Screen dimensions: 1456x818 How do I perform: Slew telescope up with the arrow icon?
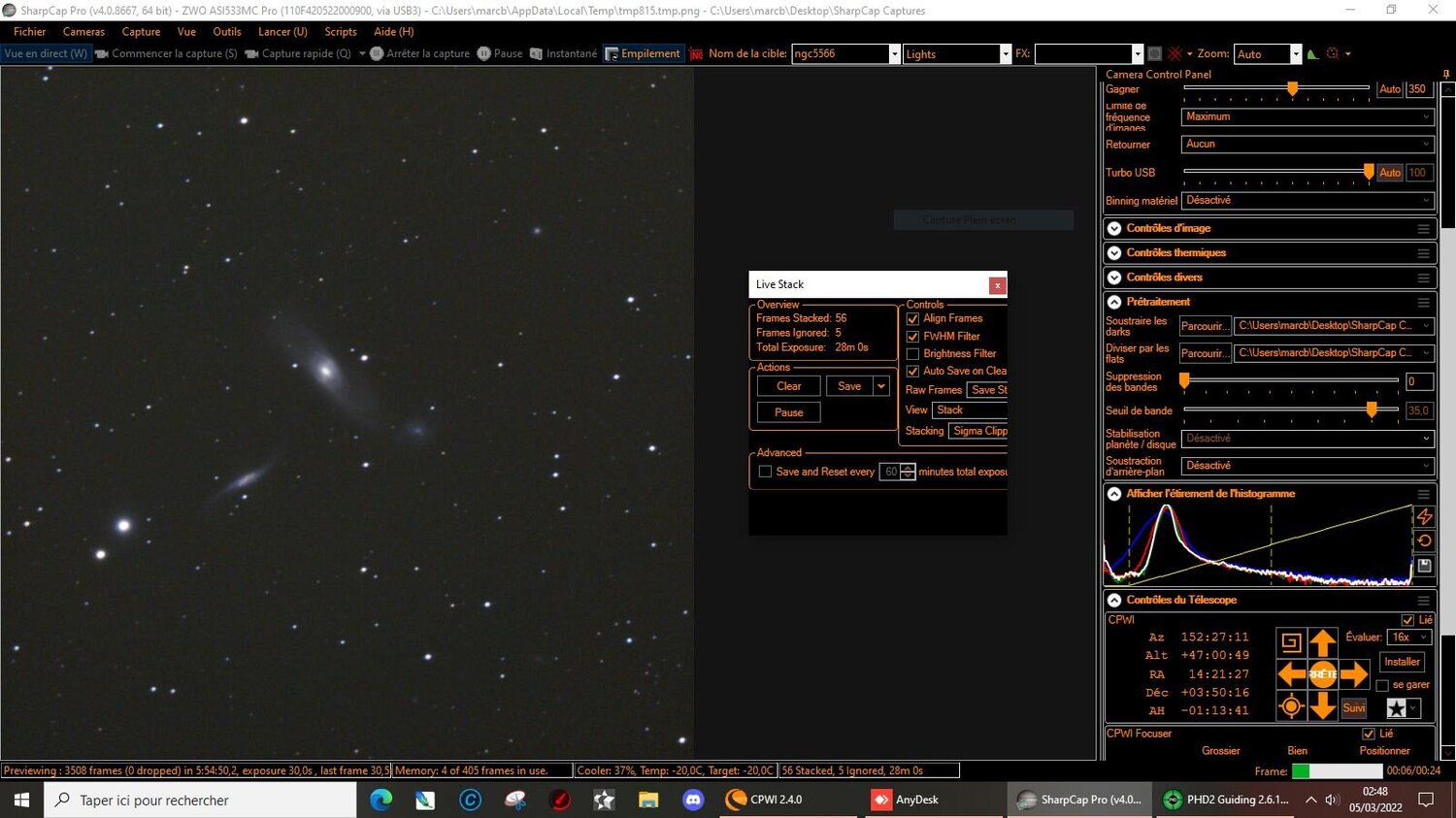pyautogui.click(x=1323, y=640)
